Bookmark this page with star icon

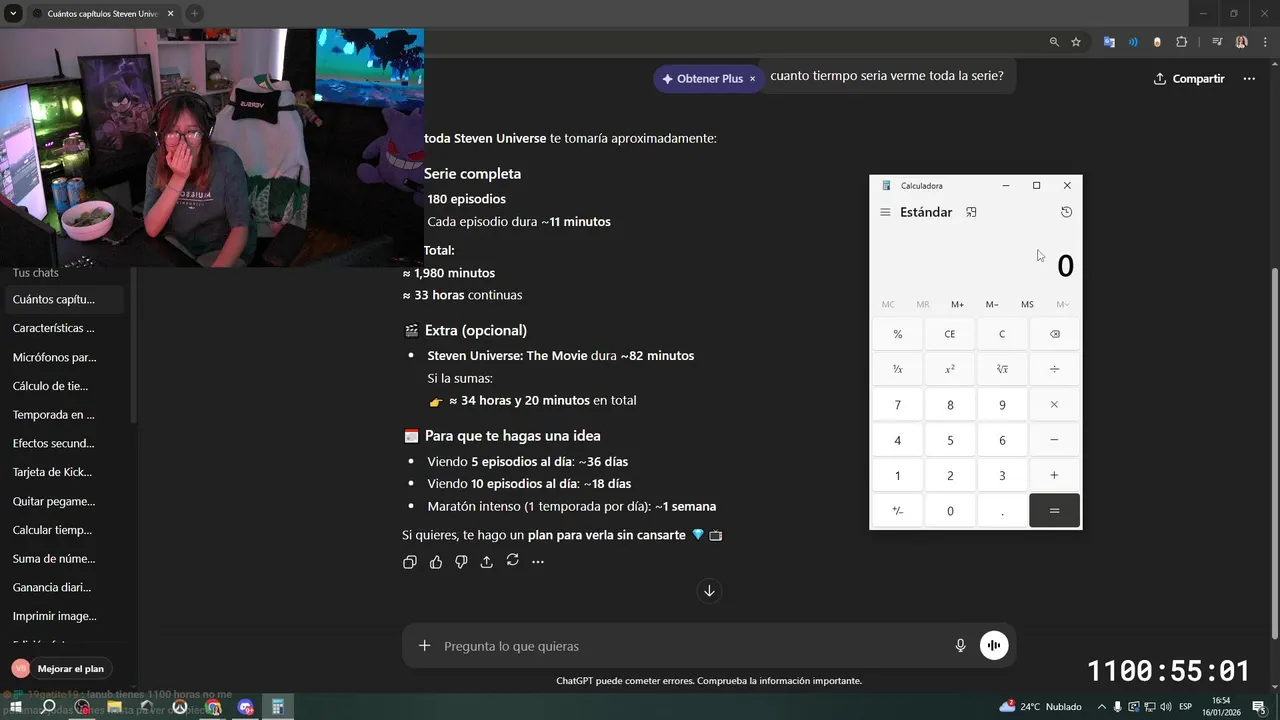click(x=1076, y=42)
